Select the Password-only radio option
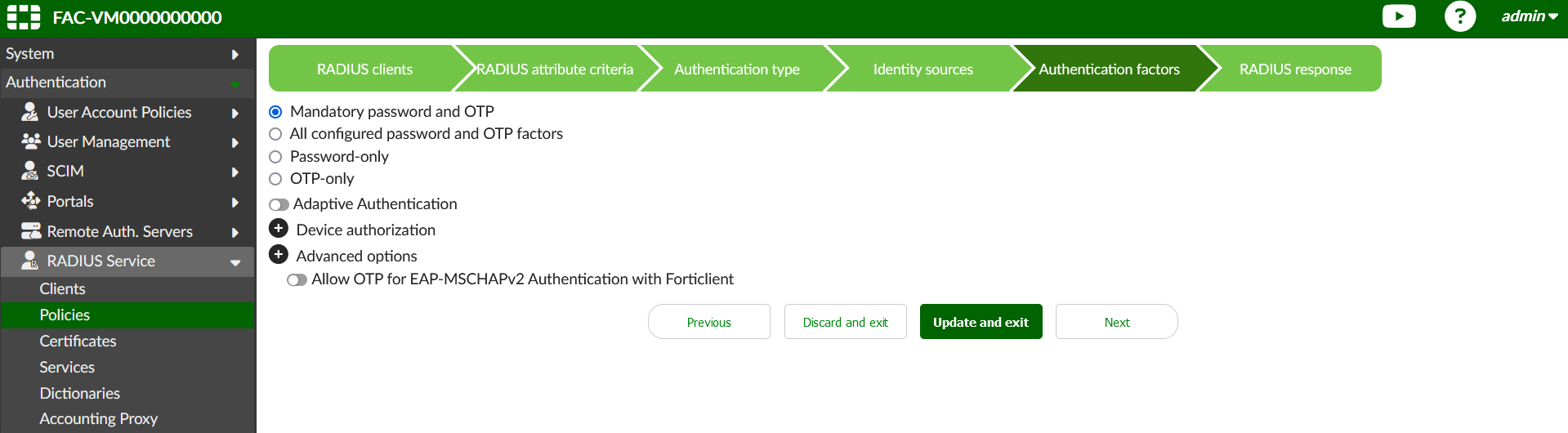1568x433 pixels. (x=275, y=157)
